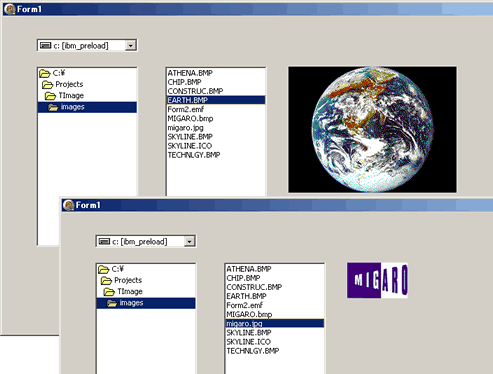Select the Projects folder icon in back window
The image size is (493, 374).
click(x=48, y=84)
